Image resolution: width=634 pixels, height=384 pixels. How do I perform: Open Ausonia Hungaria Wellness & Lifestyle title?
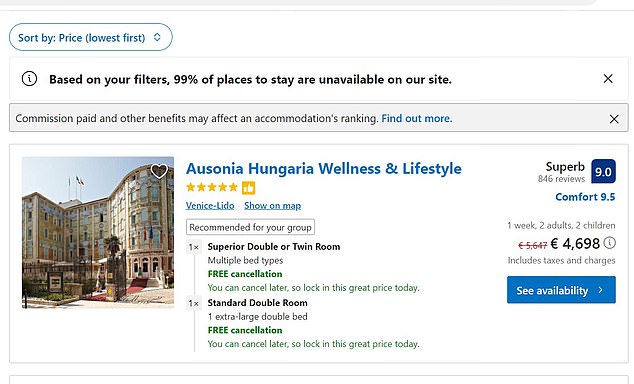(x=323, y=169)
